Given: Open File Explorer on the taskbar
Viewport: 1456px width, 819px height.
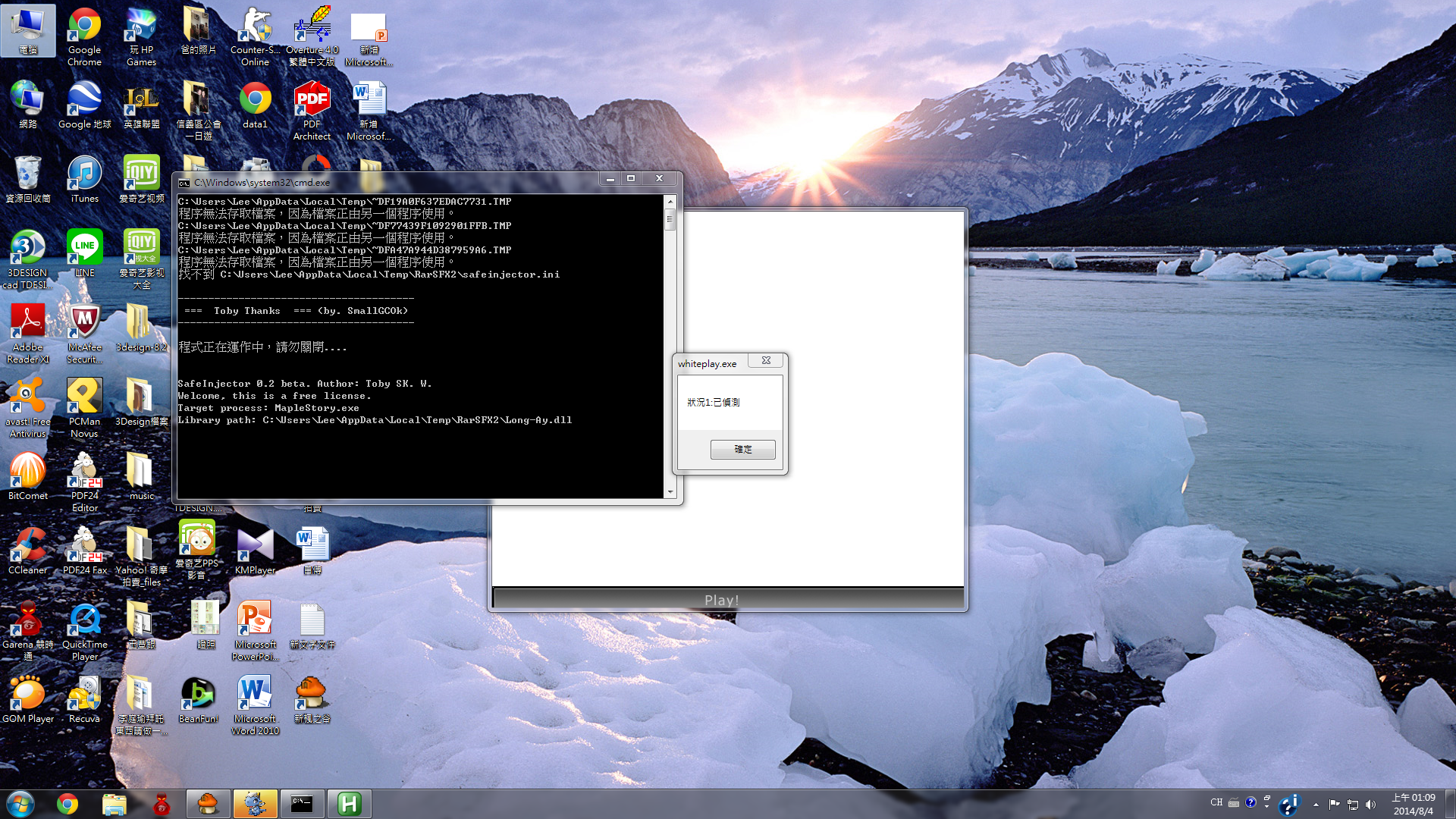Looking at the screenshot, I should 114,804.
